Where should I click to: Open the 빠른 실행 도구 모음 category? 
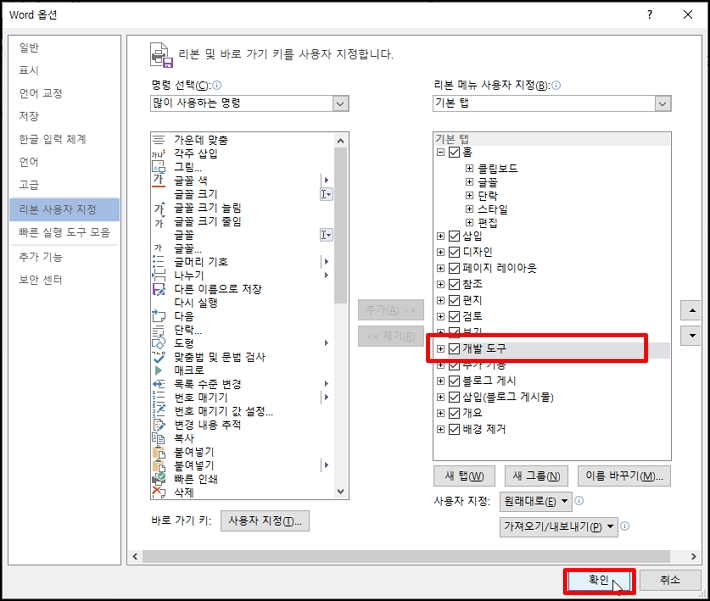pyautogui.click(x=64, y=232)
